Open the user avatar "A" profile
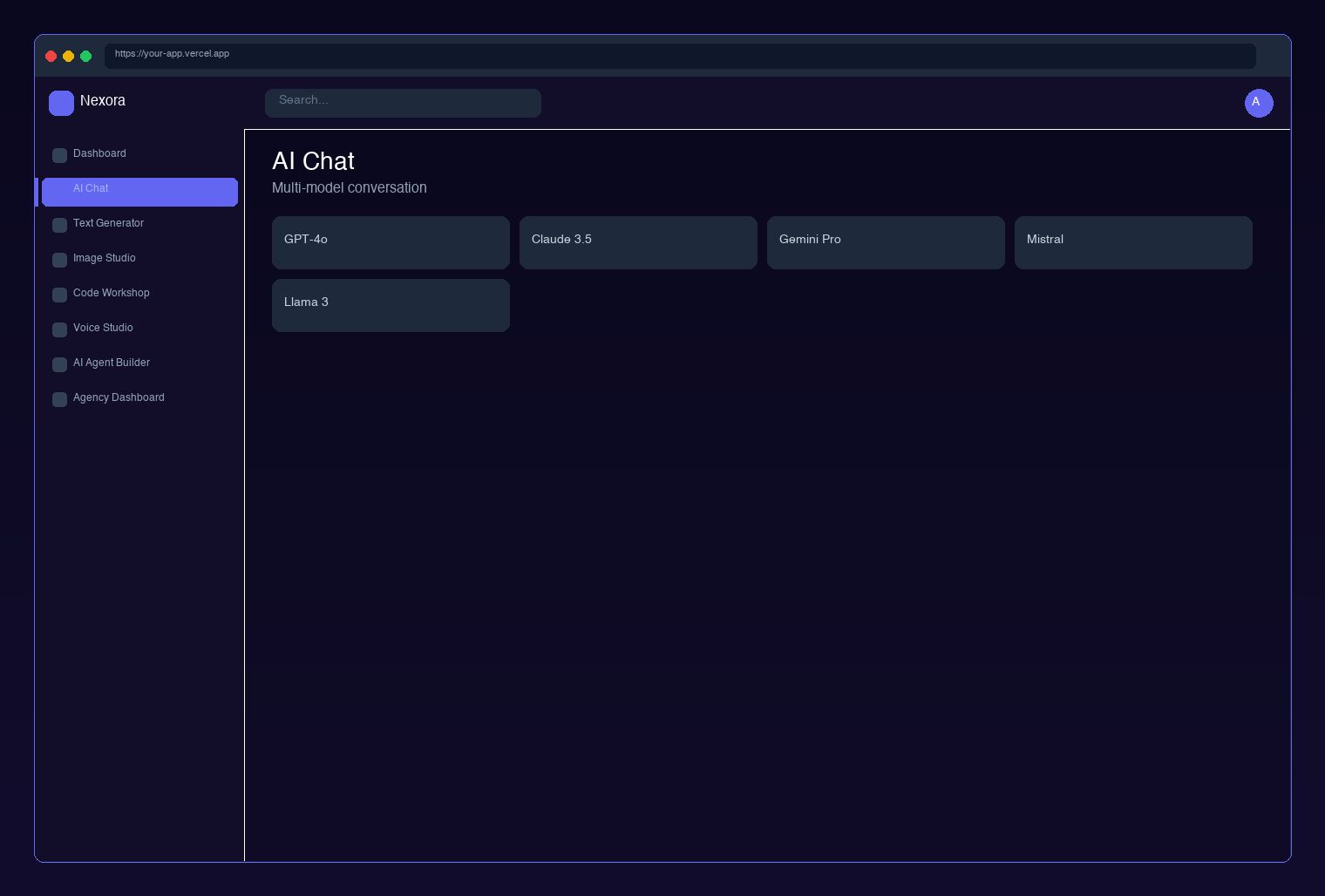Viewport: 1325px width, 896px height. point(1258,103)
